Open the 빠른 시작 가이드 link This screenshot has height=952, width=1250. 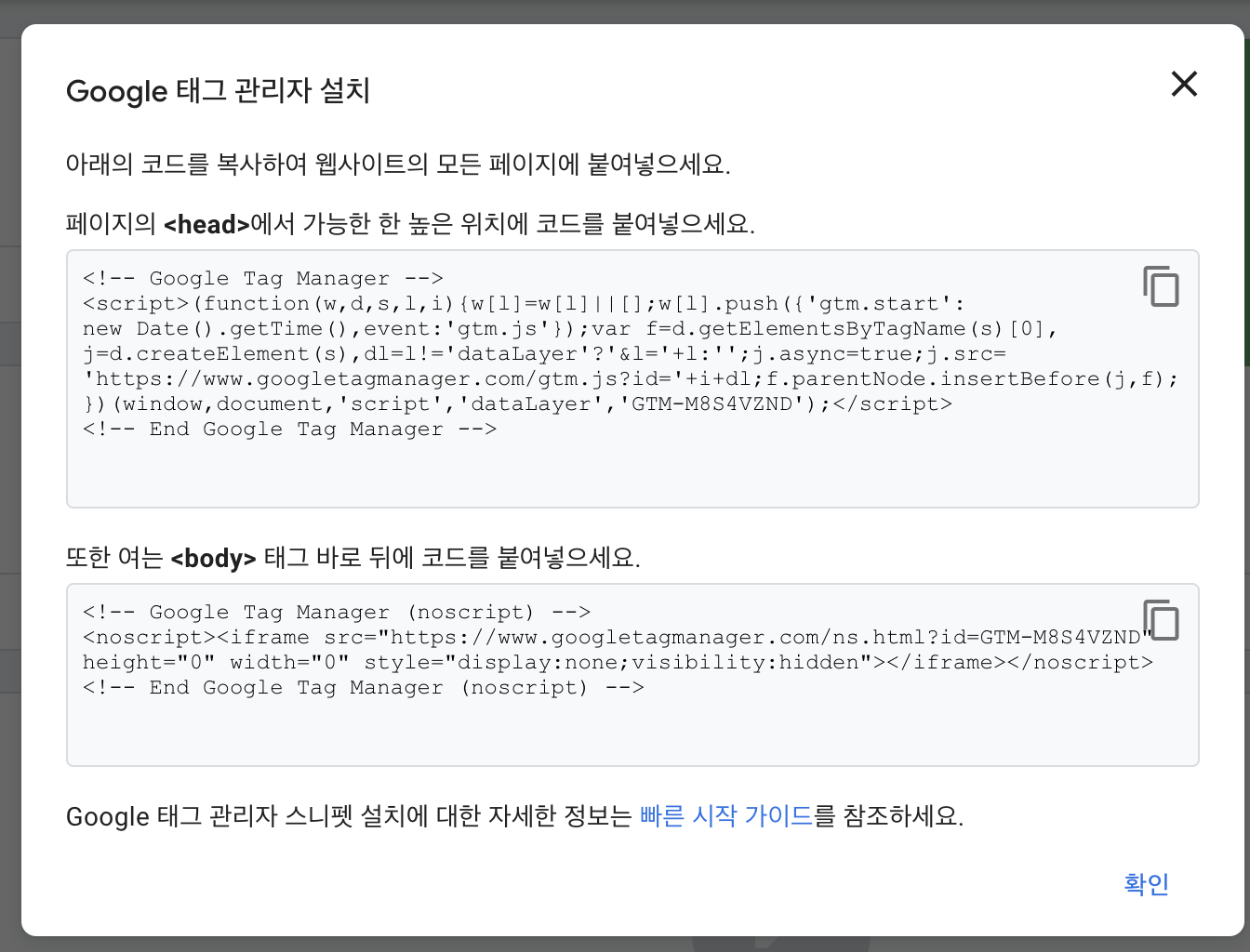[x=726, y=816]
